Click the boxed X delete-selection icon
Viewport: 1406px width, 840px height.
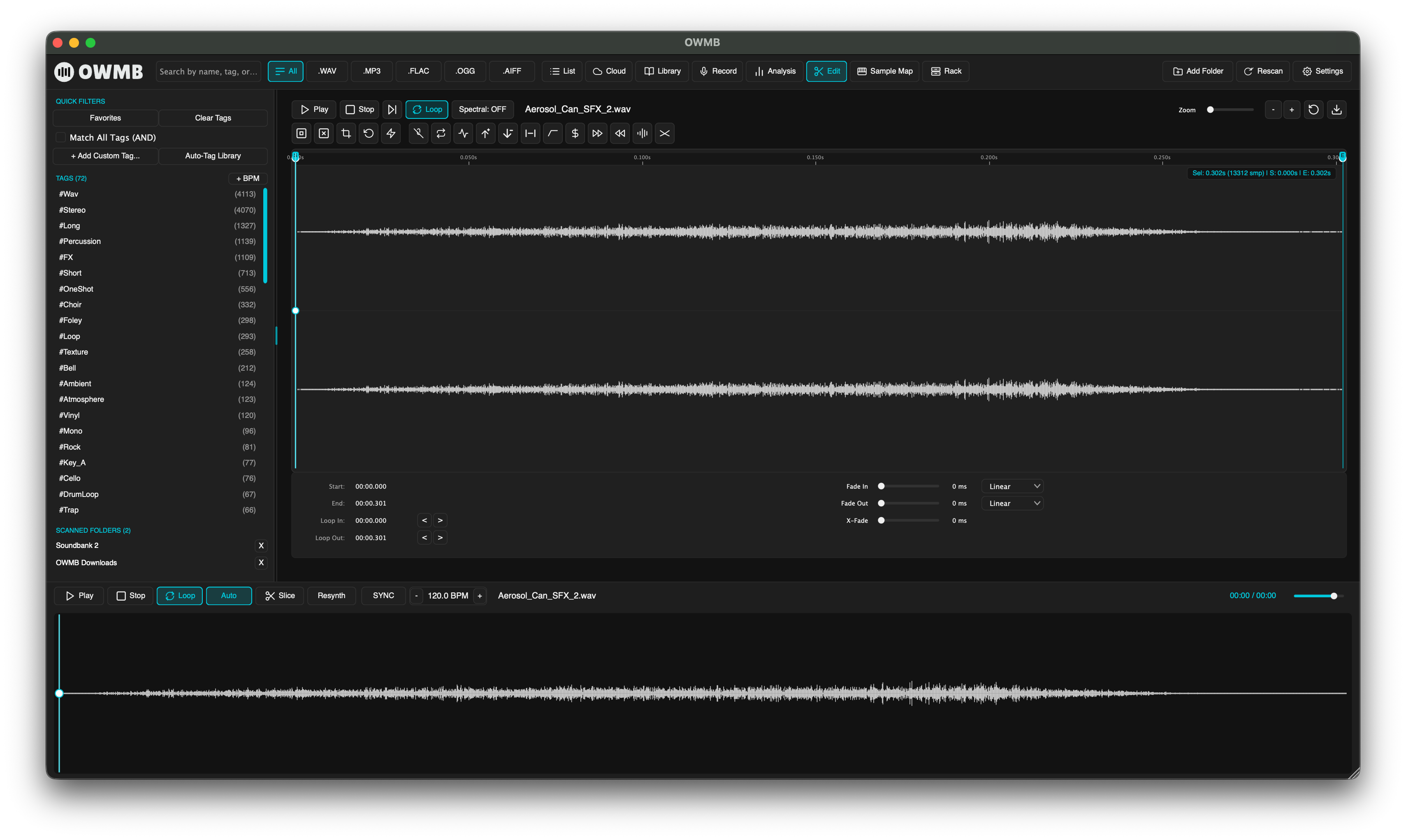(324, 134)
